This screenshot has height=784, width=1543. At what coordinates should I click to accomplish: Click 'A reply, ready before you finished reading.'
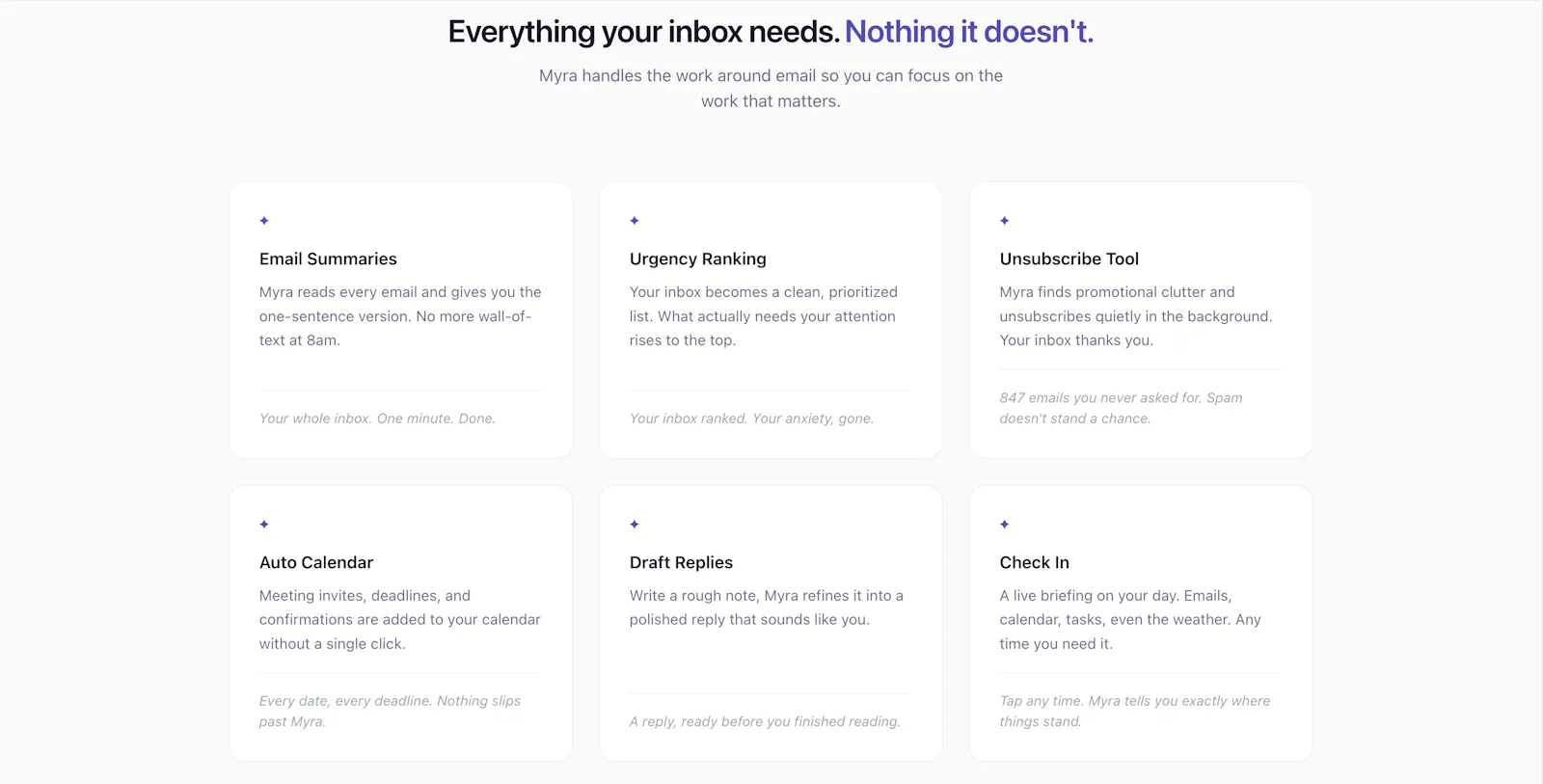point(765,721)
